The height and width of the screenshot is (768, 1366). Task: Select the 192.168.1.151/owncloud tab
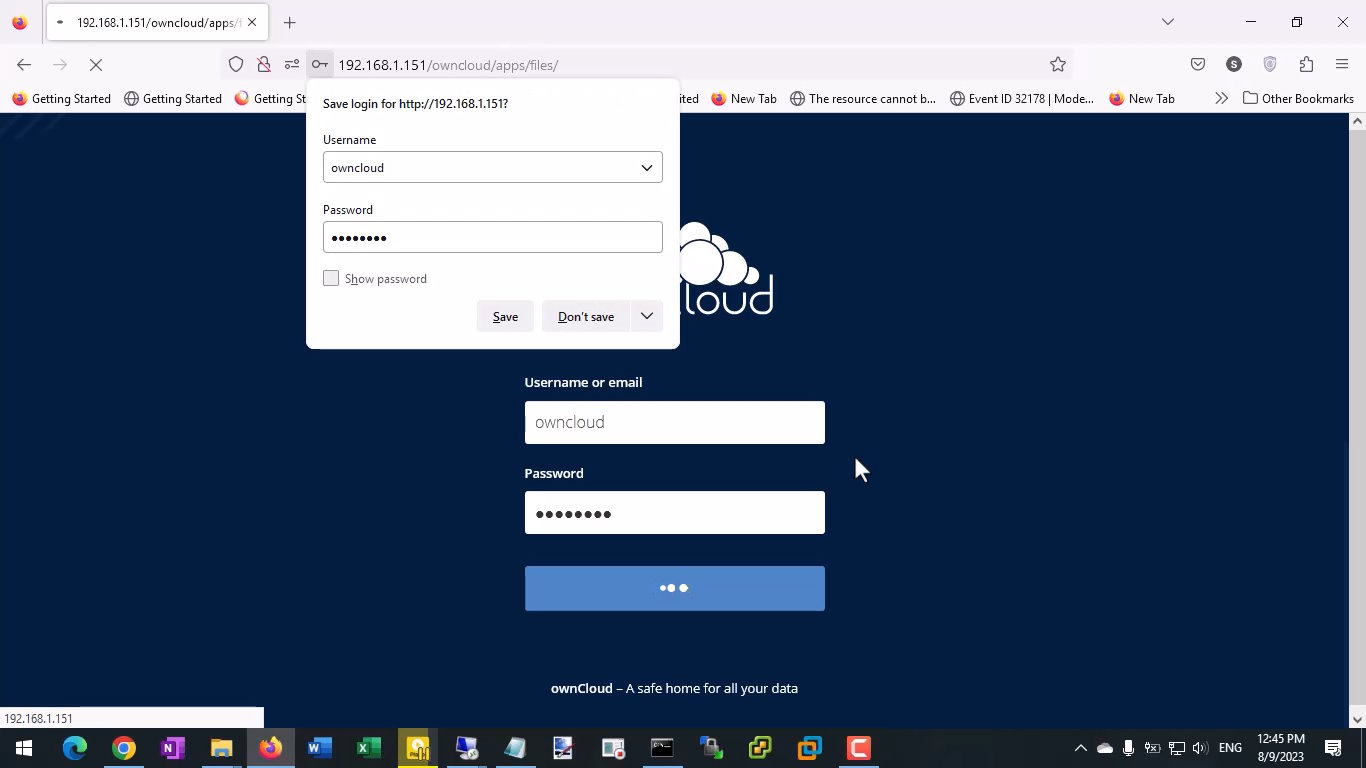(x=156, y=22)
